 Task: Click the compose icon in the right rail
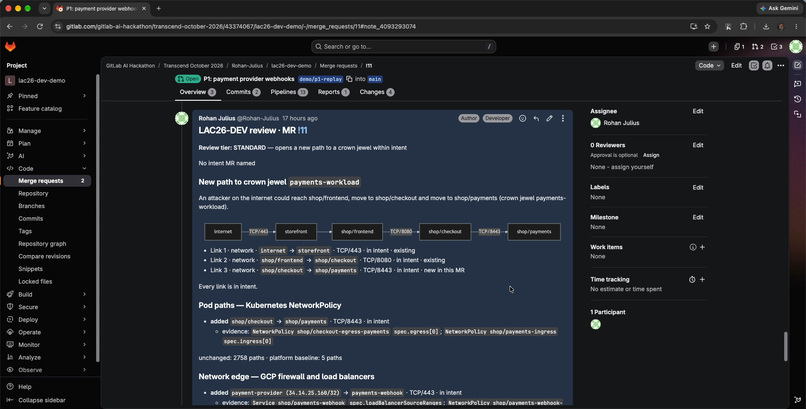tap(797, 65)
